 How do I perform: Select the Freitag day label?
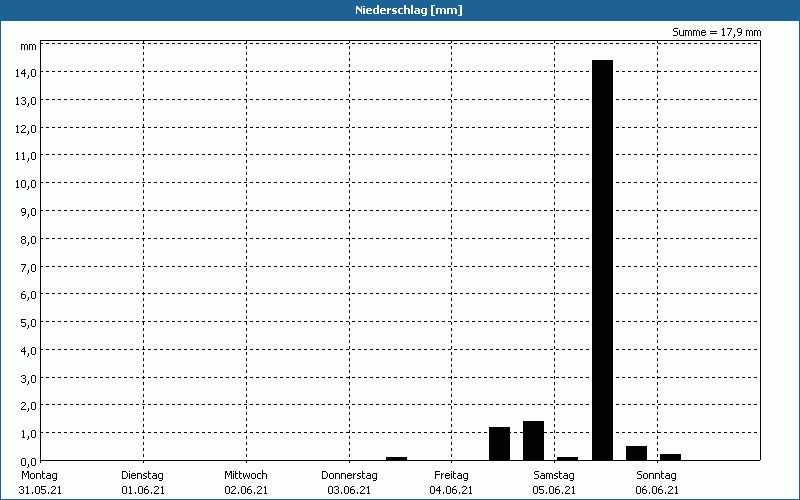coord(452,476)
